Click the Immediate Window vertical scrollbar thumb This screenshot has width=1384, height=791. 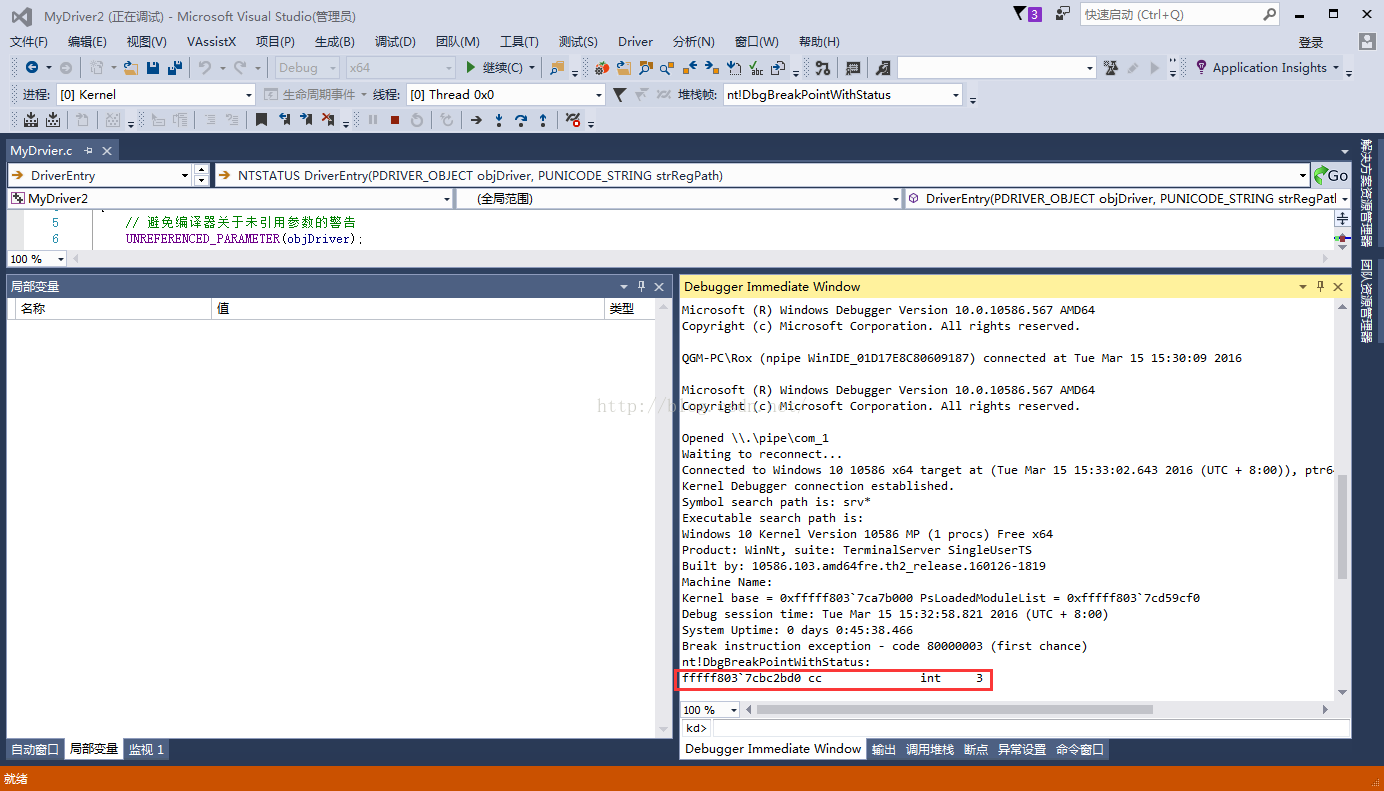(x=1342, y=526)
